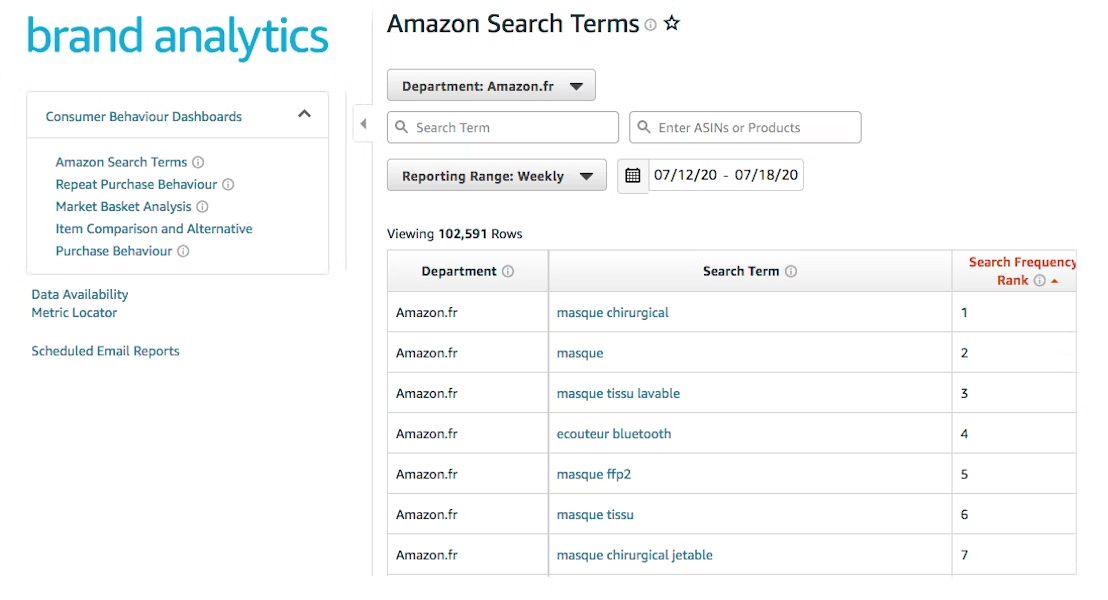This screenshot has width=1108, height=600.
Task: Open the masque ffp2 search term
Action: click(x=594, y=474)
